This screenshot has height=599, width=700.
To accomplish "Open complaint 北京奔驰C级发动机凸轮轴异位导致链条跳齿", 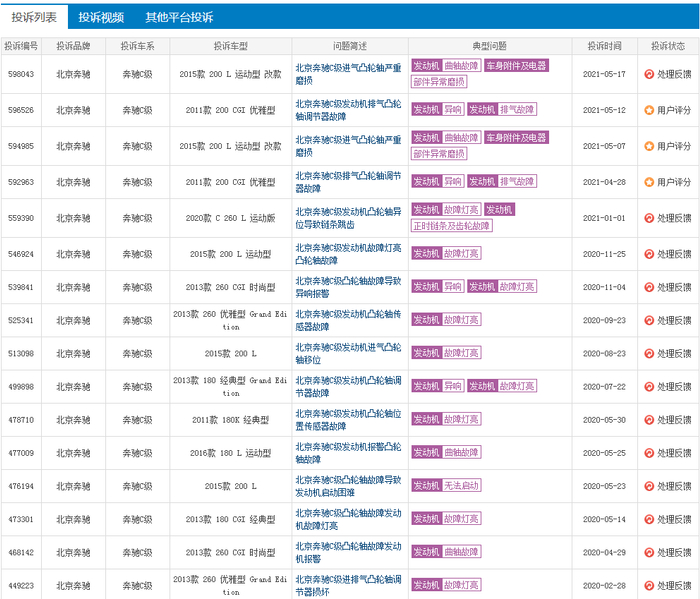I will [348, 218].
